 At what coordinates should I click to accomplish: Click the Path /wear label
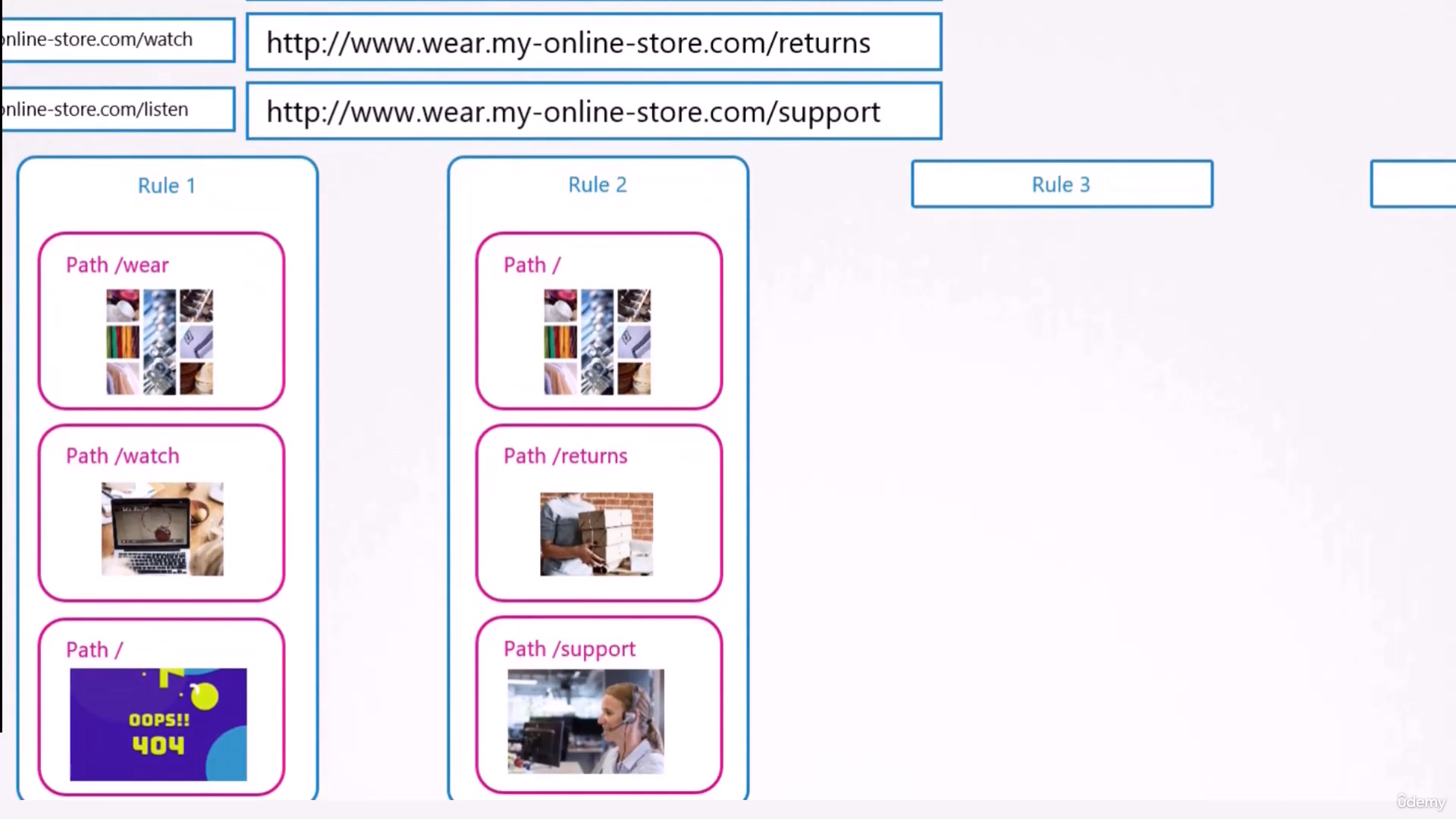click(118, 265)
